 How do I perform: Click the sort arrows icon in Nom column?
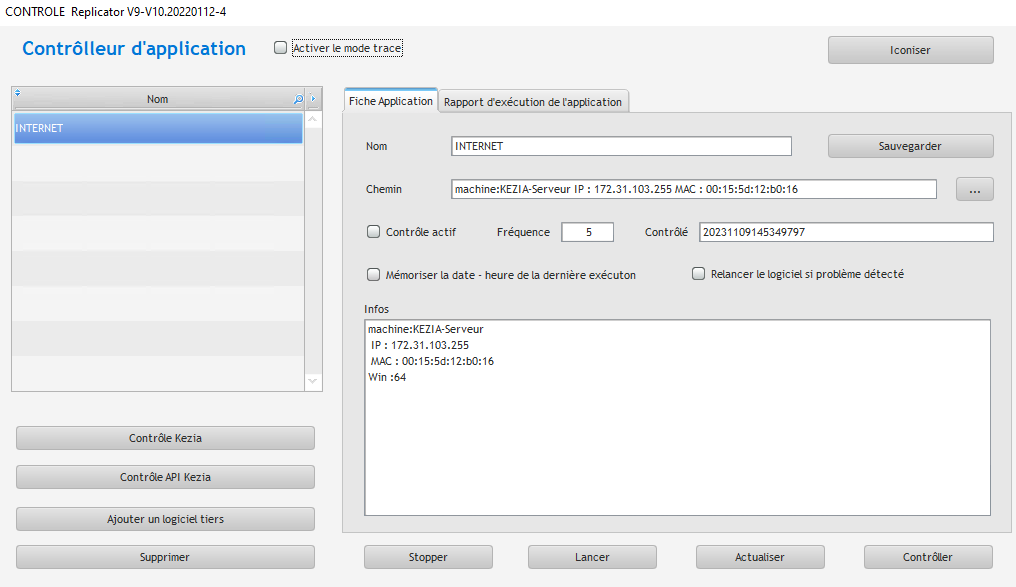coord(17,93)
